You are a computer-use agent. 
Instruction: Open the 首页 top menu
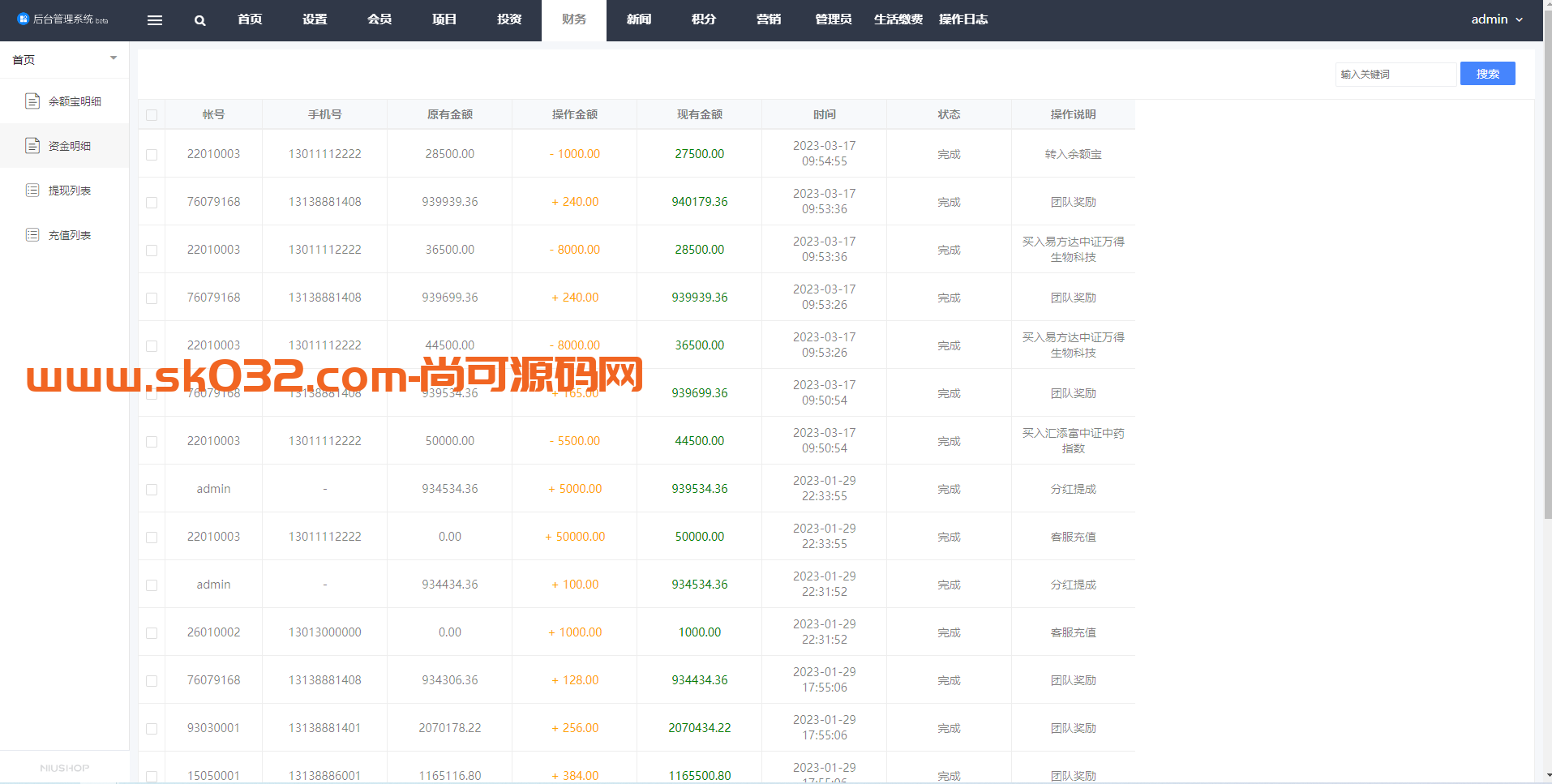coord(250,19)
